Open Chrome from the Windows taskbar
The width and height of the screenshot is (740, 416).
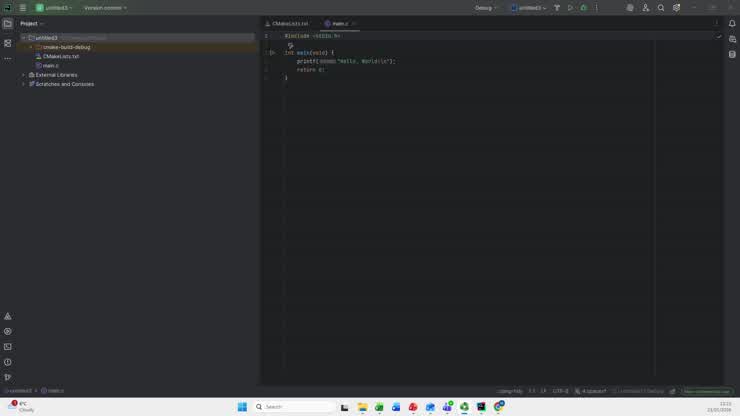click(x=498, y=407)
